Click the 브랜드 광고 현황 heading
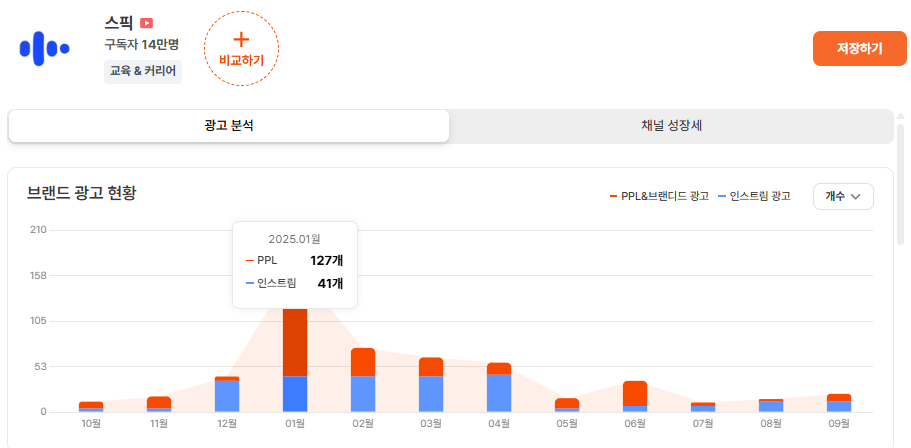This screenshot has width=911, height=448. pos(81,193)
